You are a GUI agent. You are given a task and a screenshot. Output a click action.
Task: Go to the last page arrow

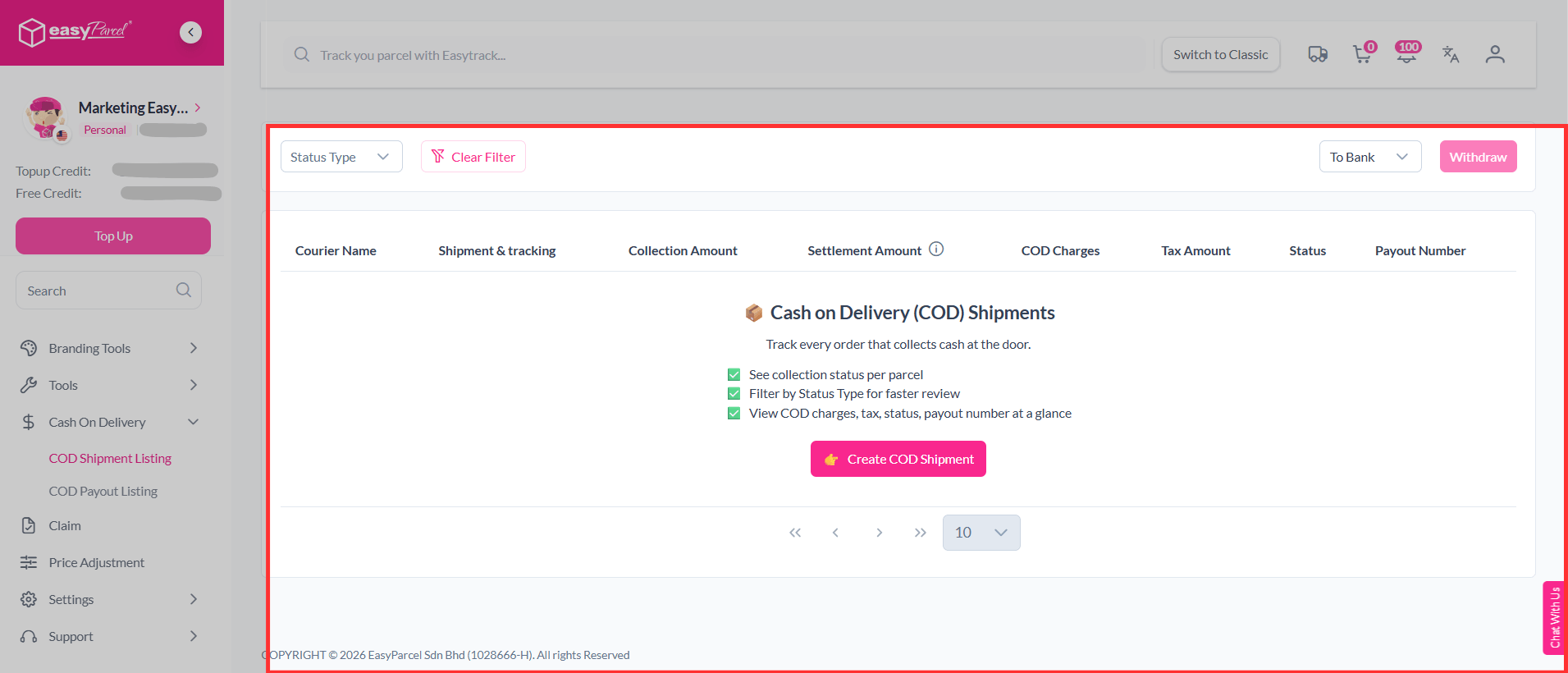(x=921, y=533)
